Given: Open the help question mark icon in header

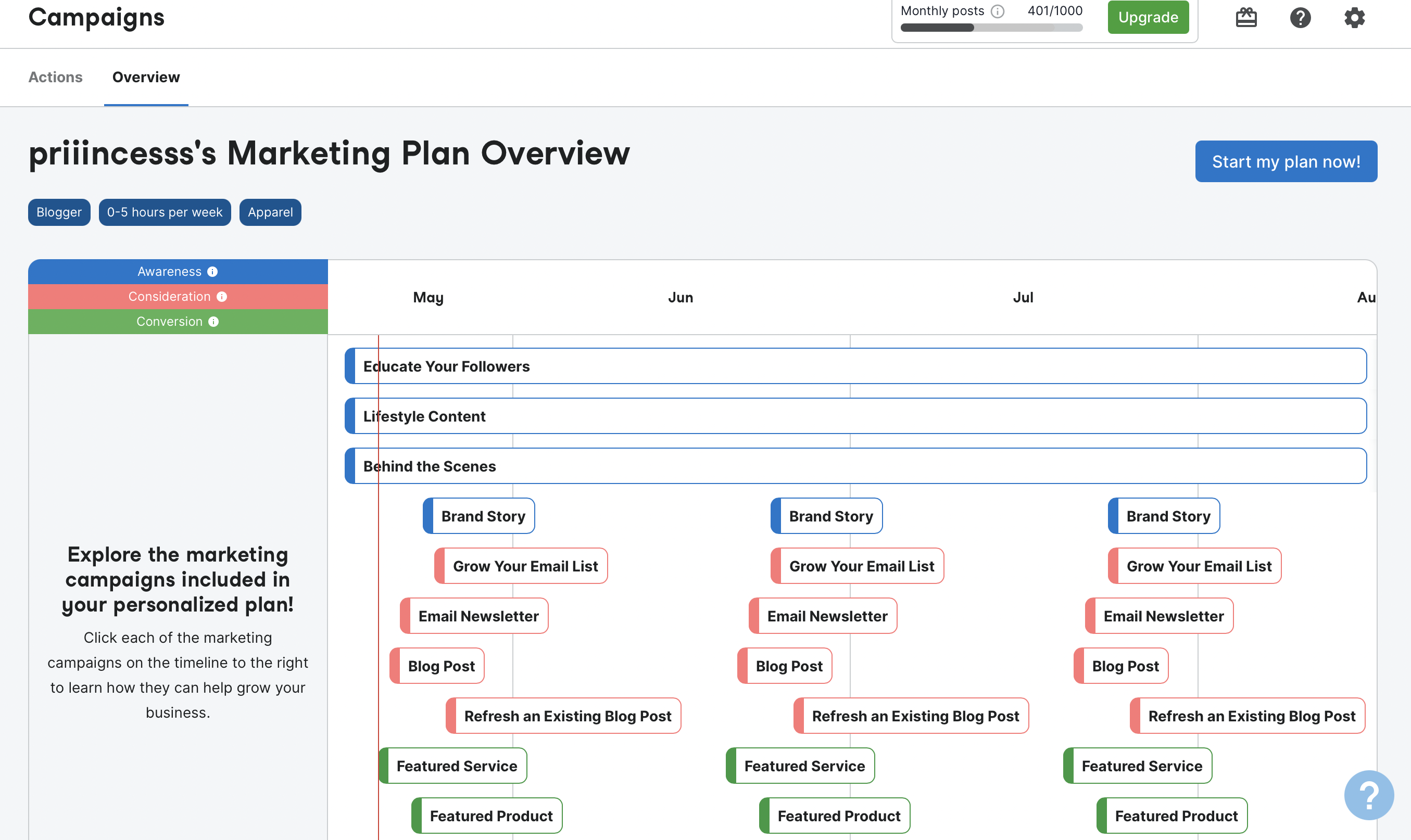Looking at the screenshot, I should tap(1300, 18).
